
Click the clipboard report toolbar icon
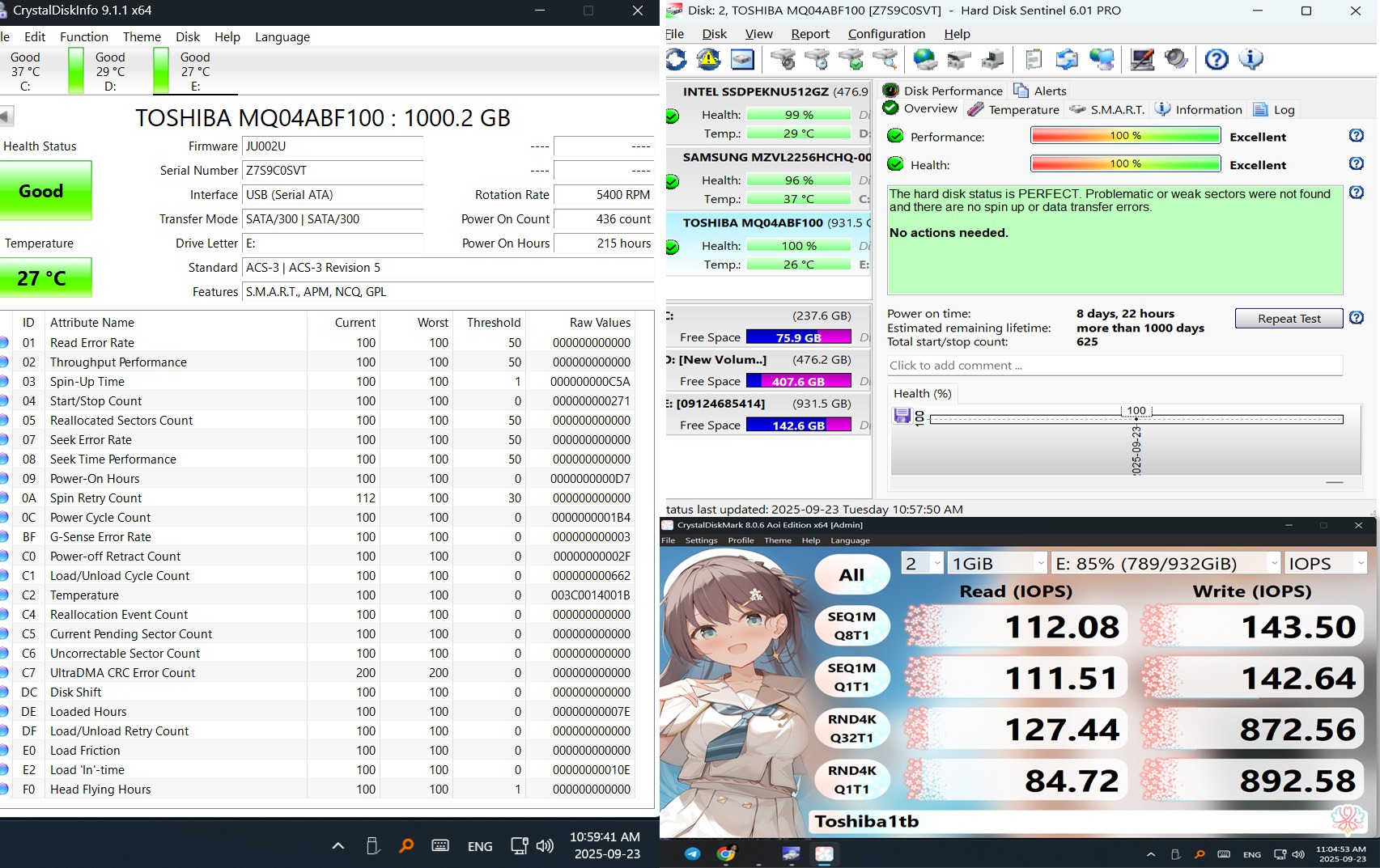(1034, 59)
